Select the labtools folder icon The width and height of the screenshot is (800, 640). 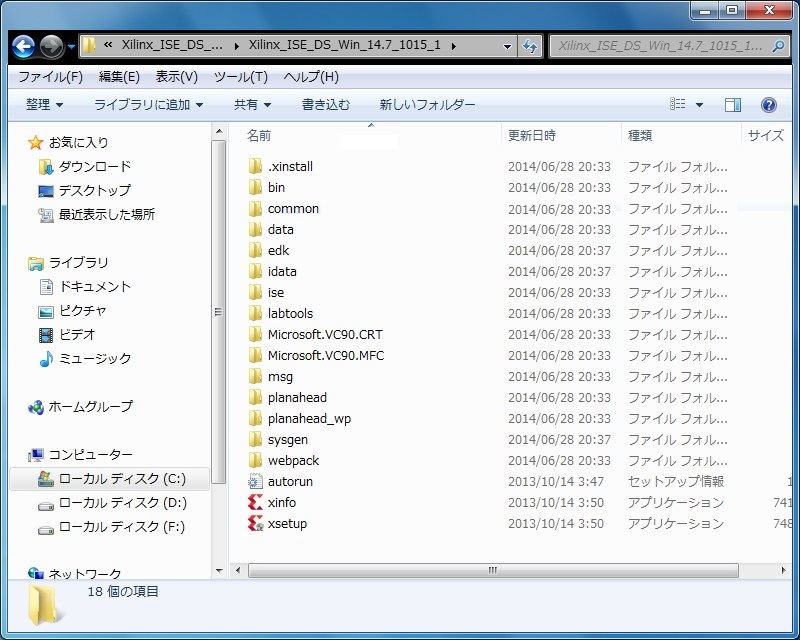point(255,313)
